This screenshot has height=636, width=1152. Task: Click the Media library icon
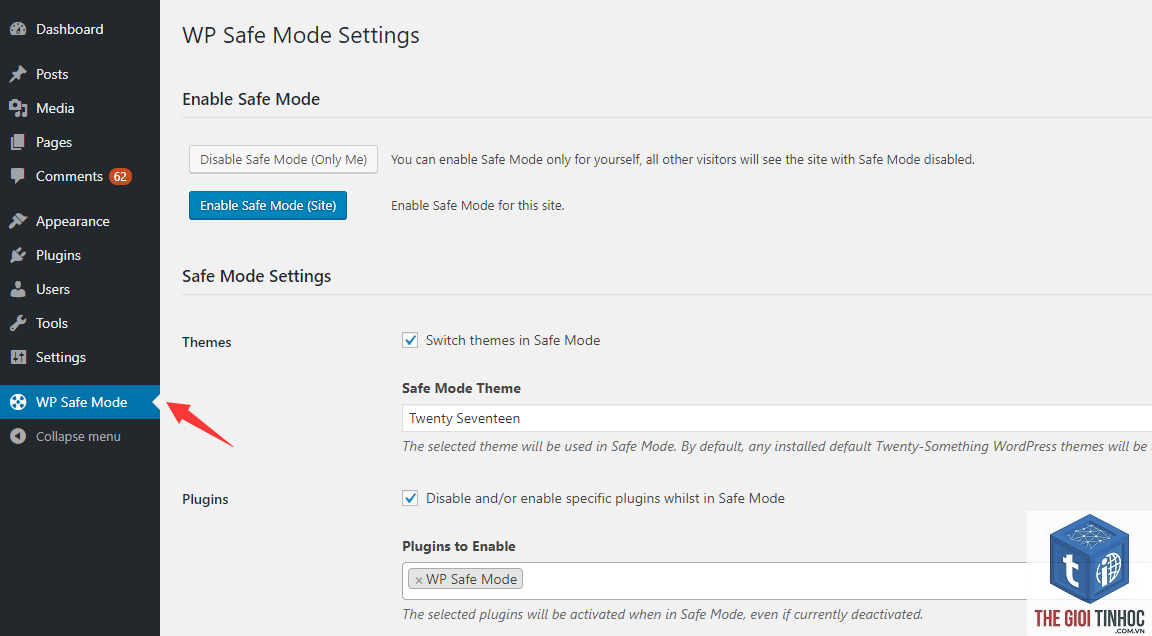[x=18, y=108]
